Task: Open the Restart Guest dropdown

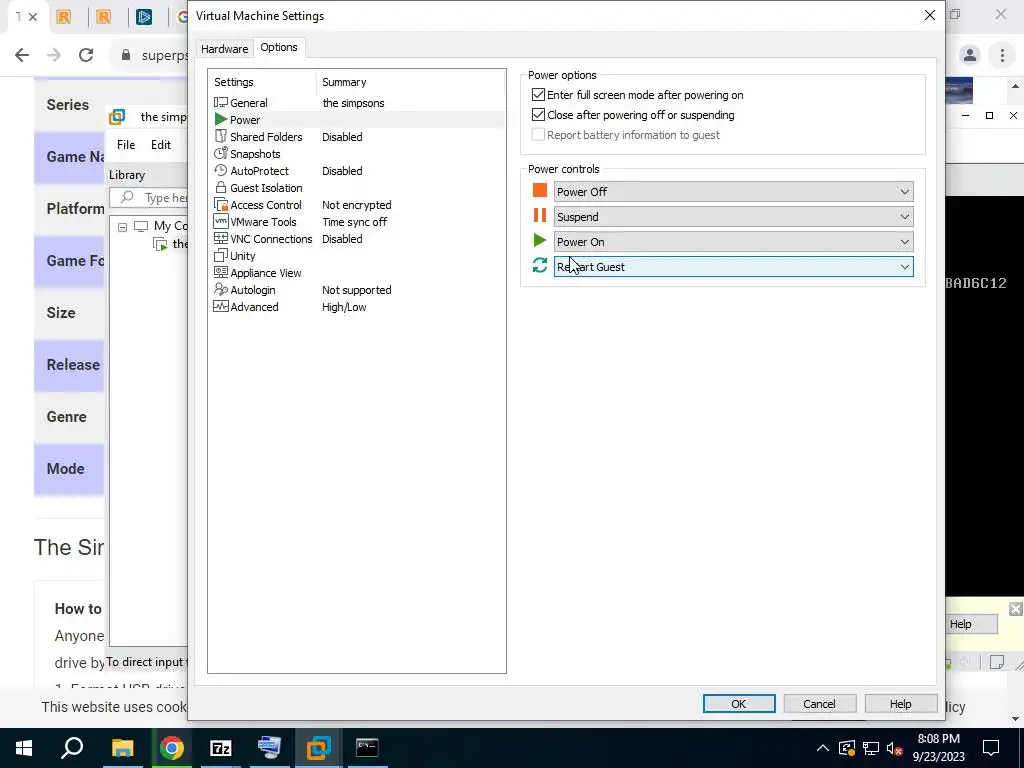Action: click(733, 266)
